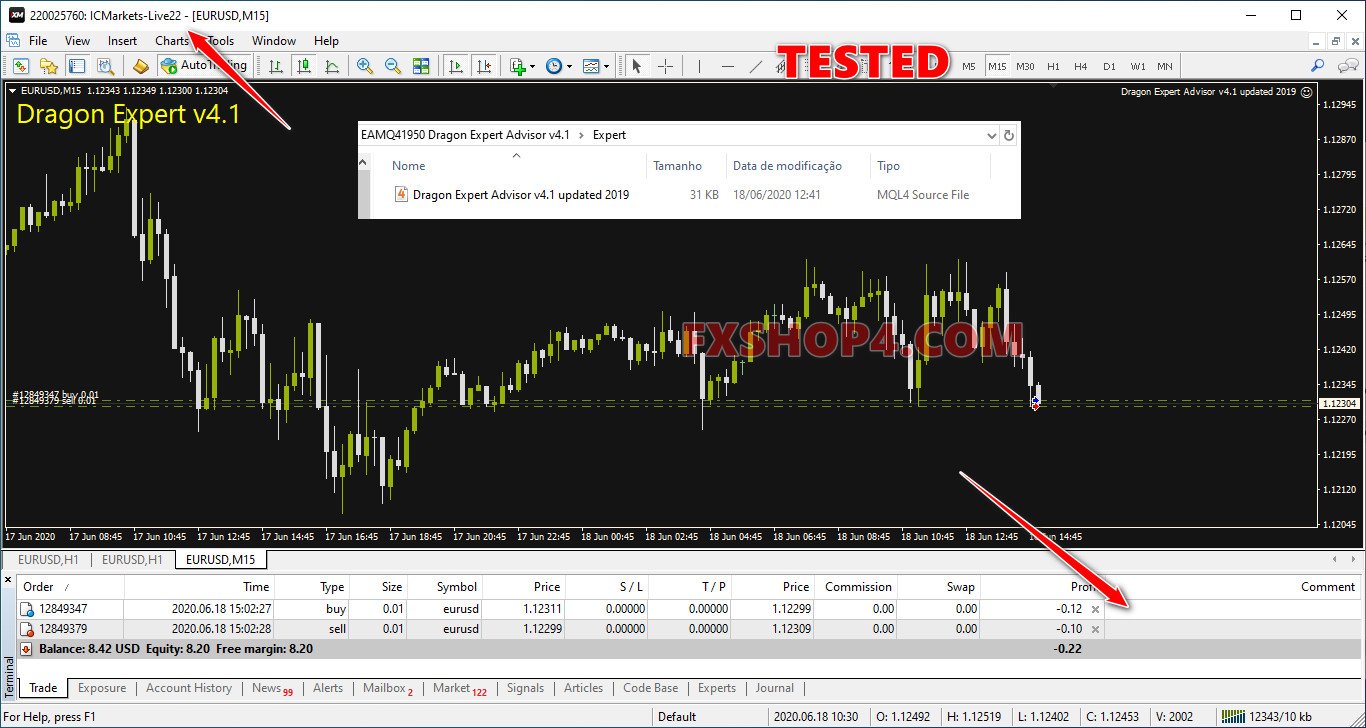Open the folder path dropdown in the Expert dialog
Viewport: 1366px width, 728px height.
991,135
